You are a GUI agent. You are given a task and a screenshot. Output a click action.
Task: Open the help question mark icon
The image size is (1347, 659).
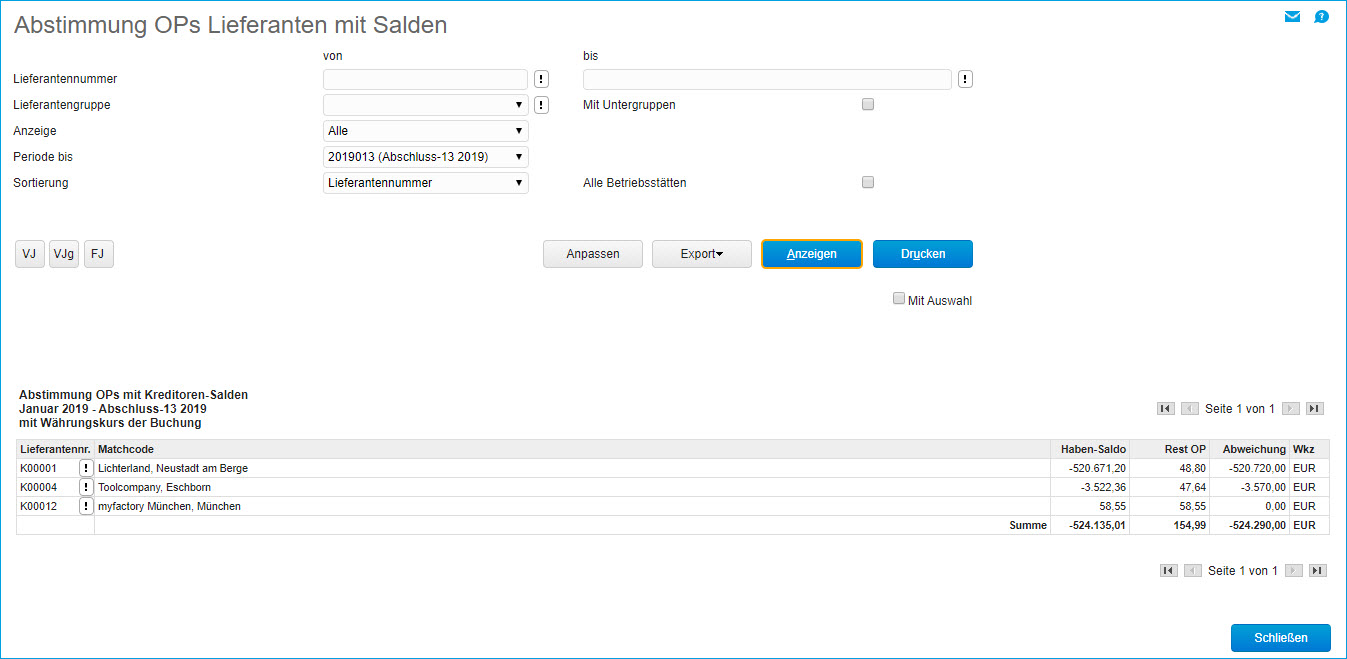click(x=1321, y=16)
